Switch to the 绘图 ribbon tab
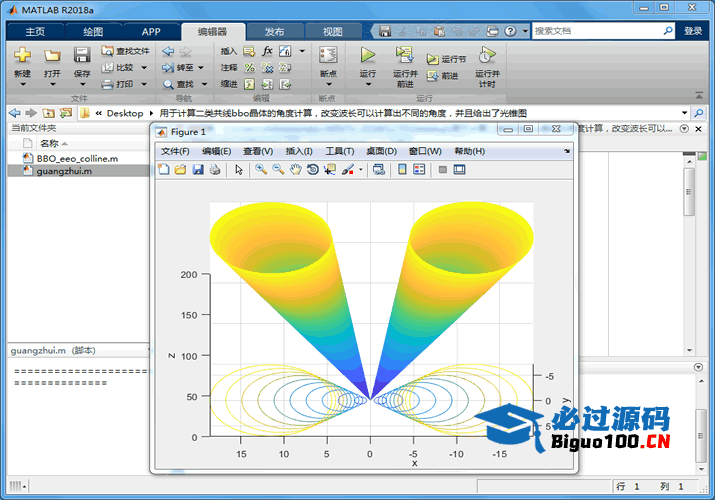This screenshot has height=500, width=715. click(92, 32)
